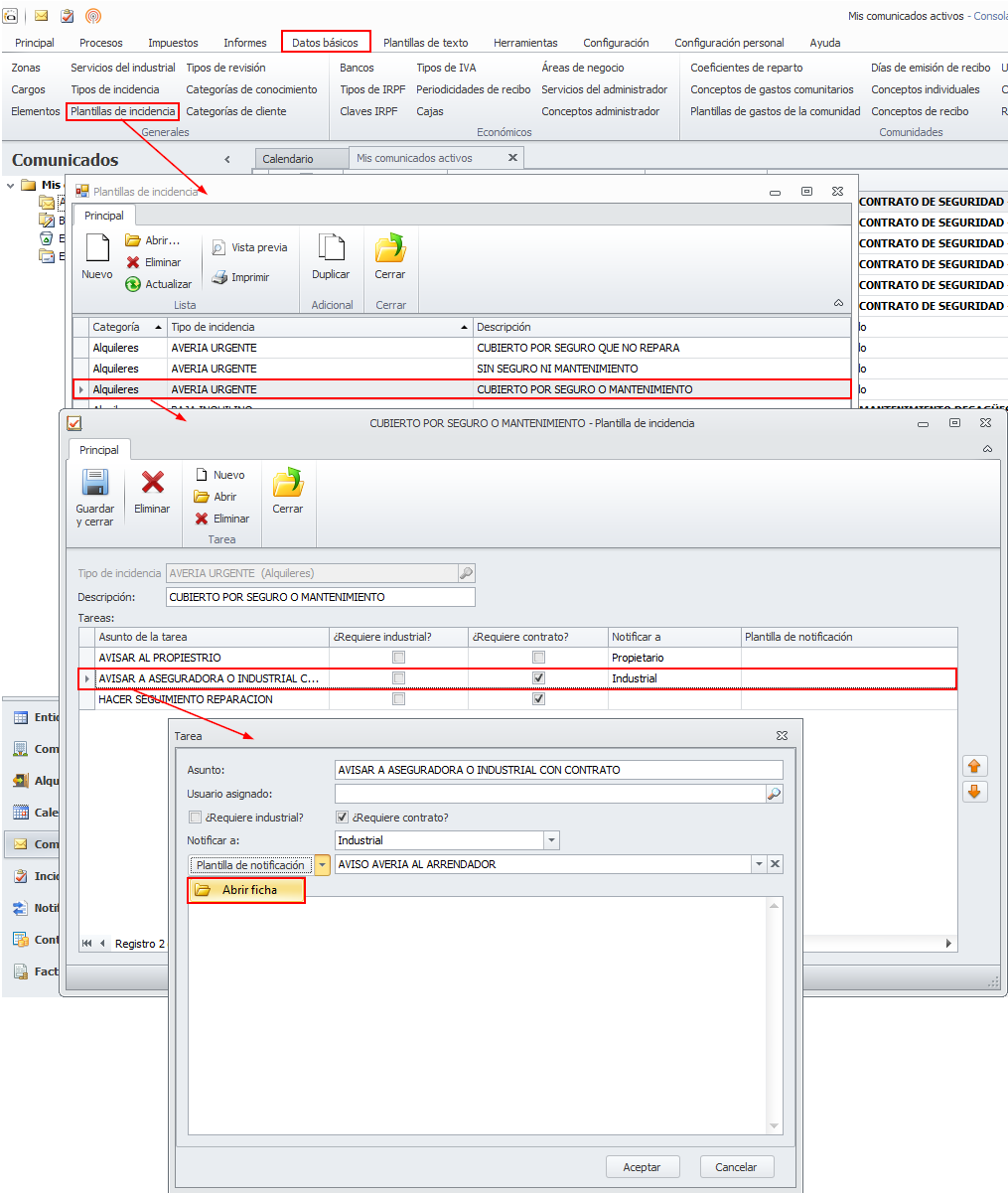Click the Duplicar icon
Screen dimensions: 1008x1193
[x=331, y=248]
